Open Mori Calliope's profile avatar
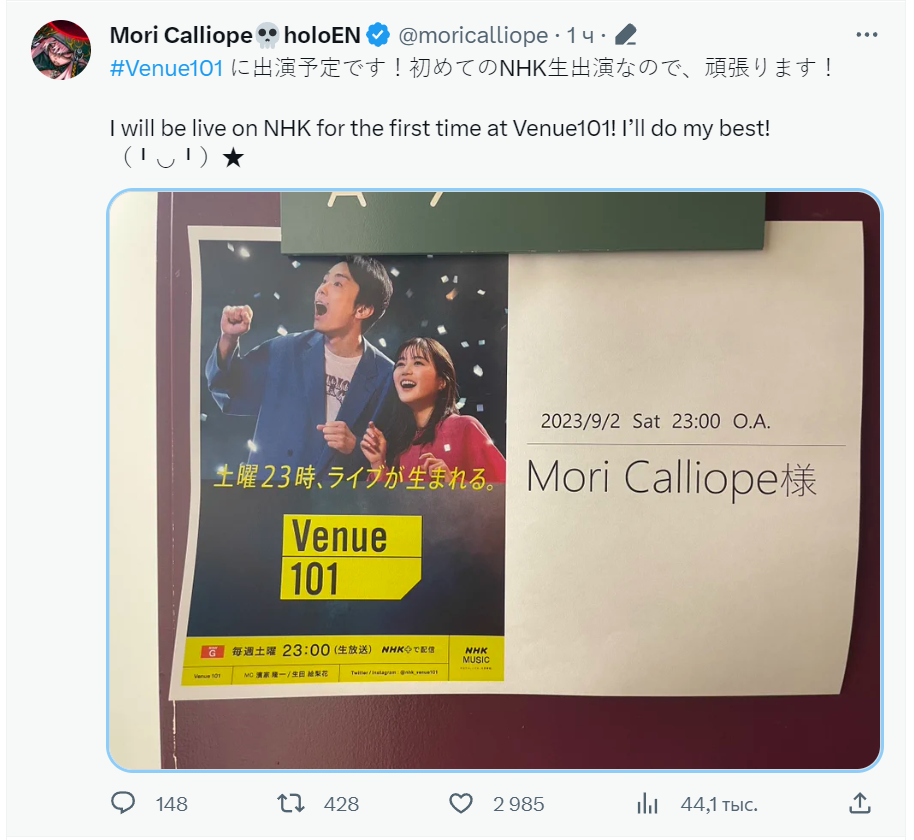The height and width of the screenshot is (840, 914). [x=61, y=50]
